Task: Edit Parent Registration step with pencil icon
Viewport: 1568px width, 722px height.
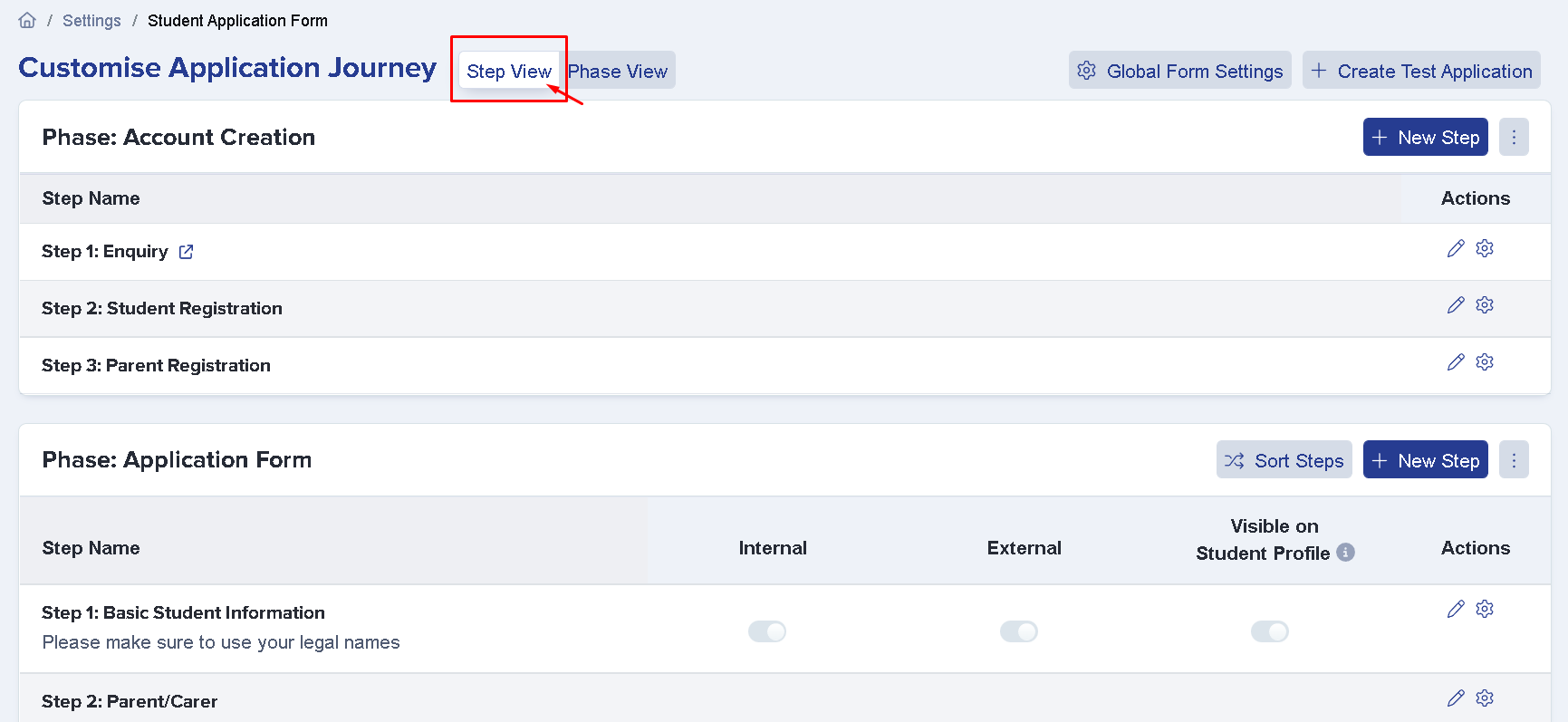Action: (x=1456, y=362)
